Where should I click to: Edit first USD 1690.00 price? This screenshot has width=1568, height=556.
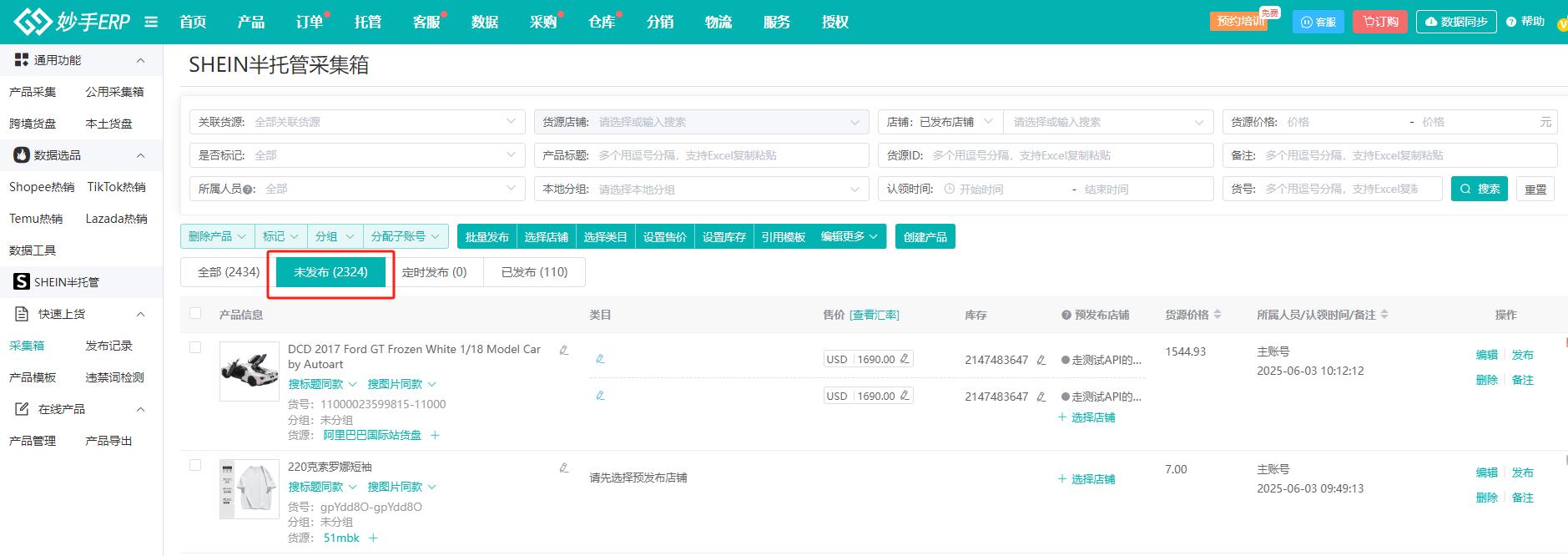click(x=905, y=358)
